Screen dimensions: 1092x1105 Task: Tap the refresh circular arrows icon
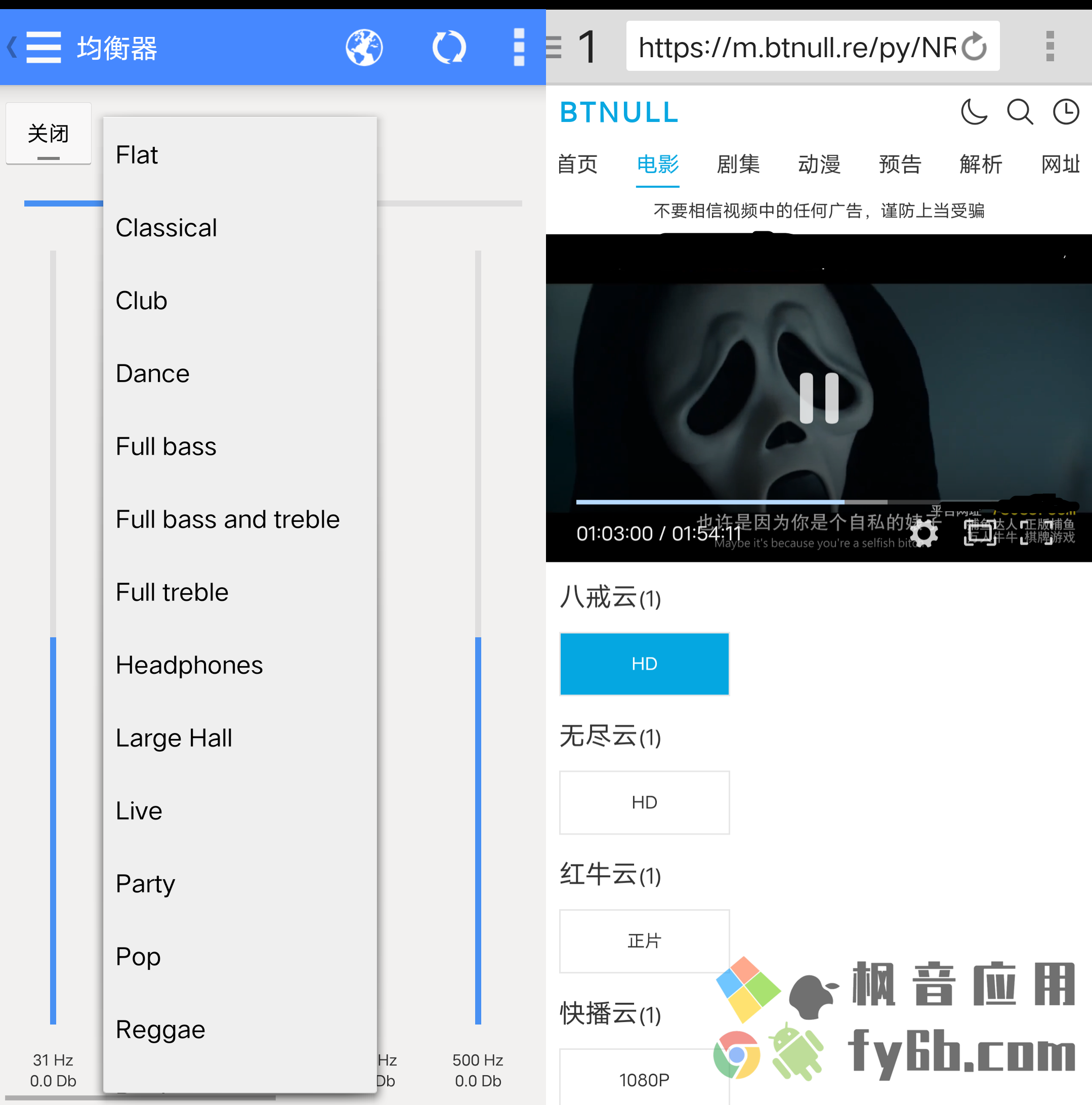(449, 48)
